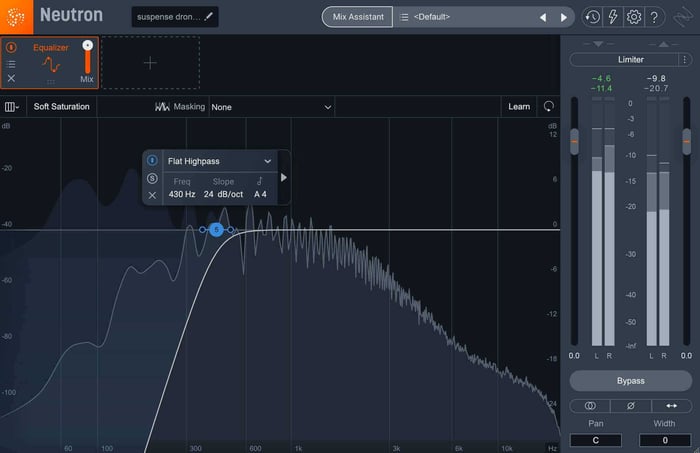
Task: Toggle the mono sum overlapping circles icon
Action: [590, 406]
